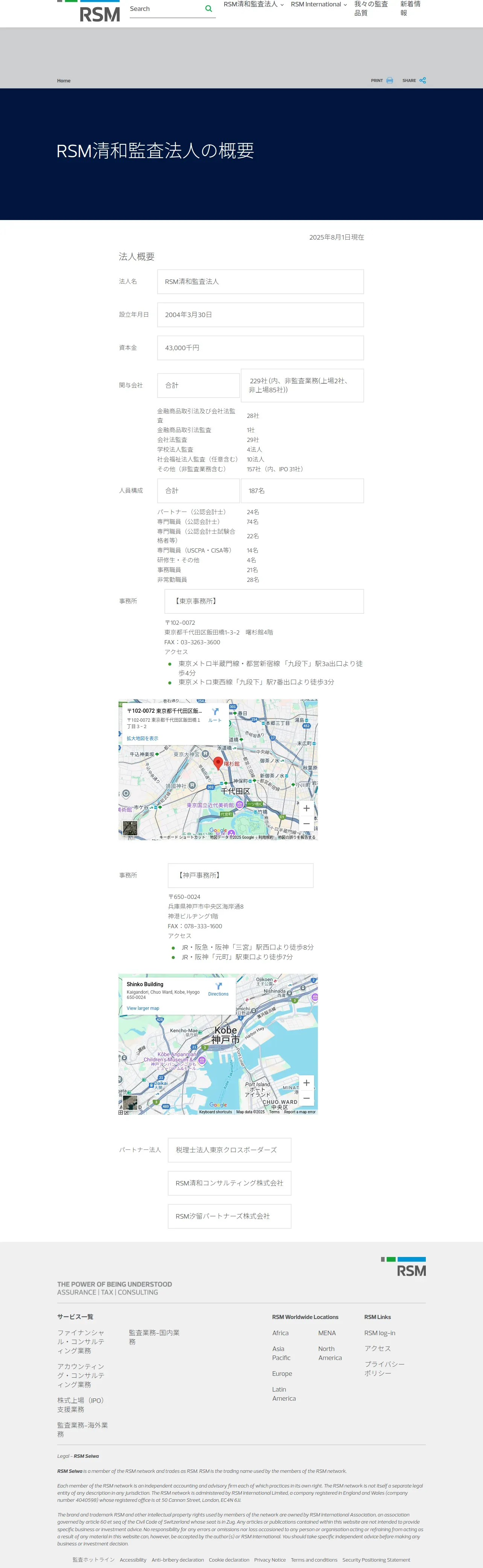Open アクセス footer link
Image resolution: width=483 pixels, height=1568 pixels.
click(378, 1348)
